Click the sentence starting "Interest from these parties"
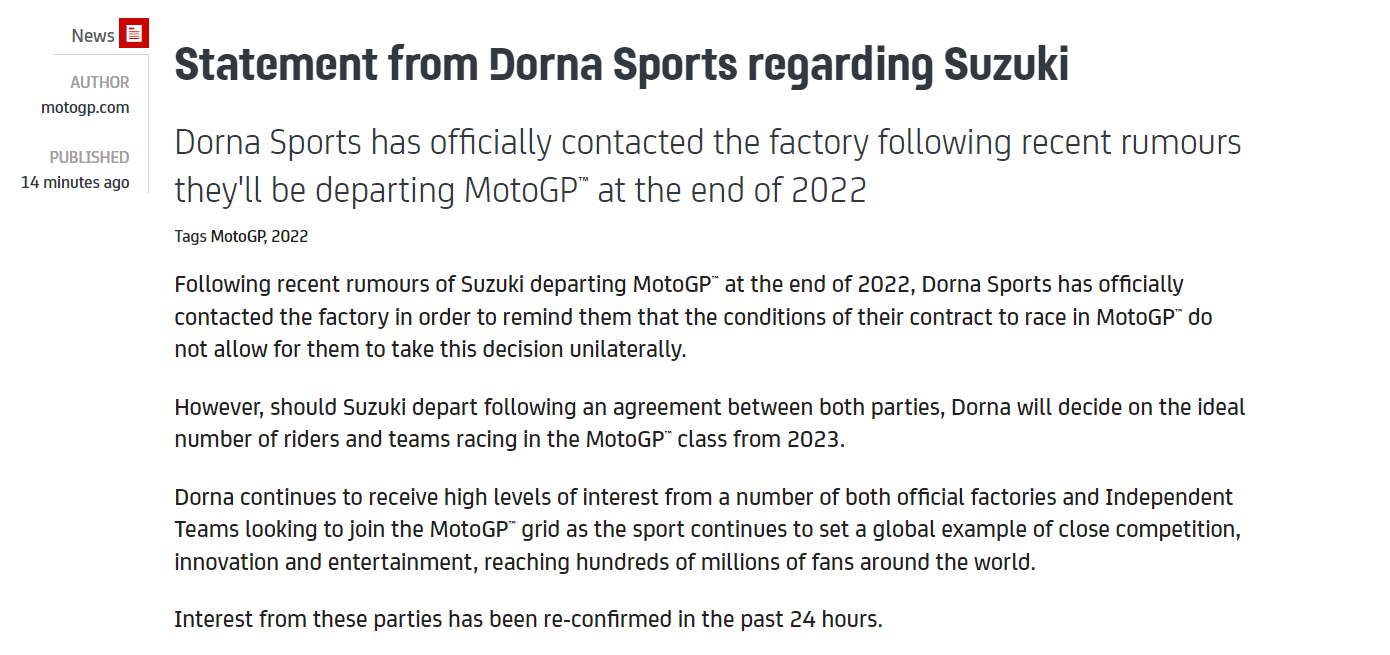The width and height of the screenshot is (1390, 655). tap(528, 619)
